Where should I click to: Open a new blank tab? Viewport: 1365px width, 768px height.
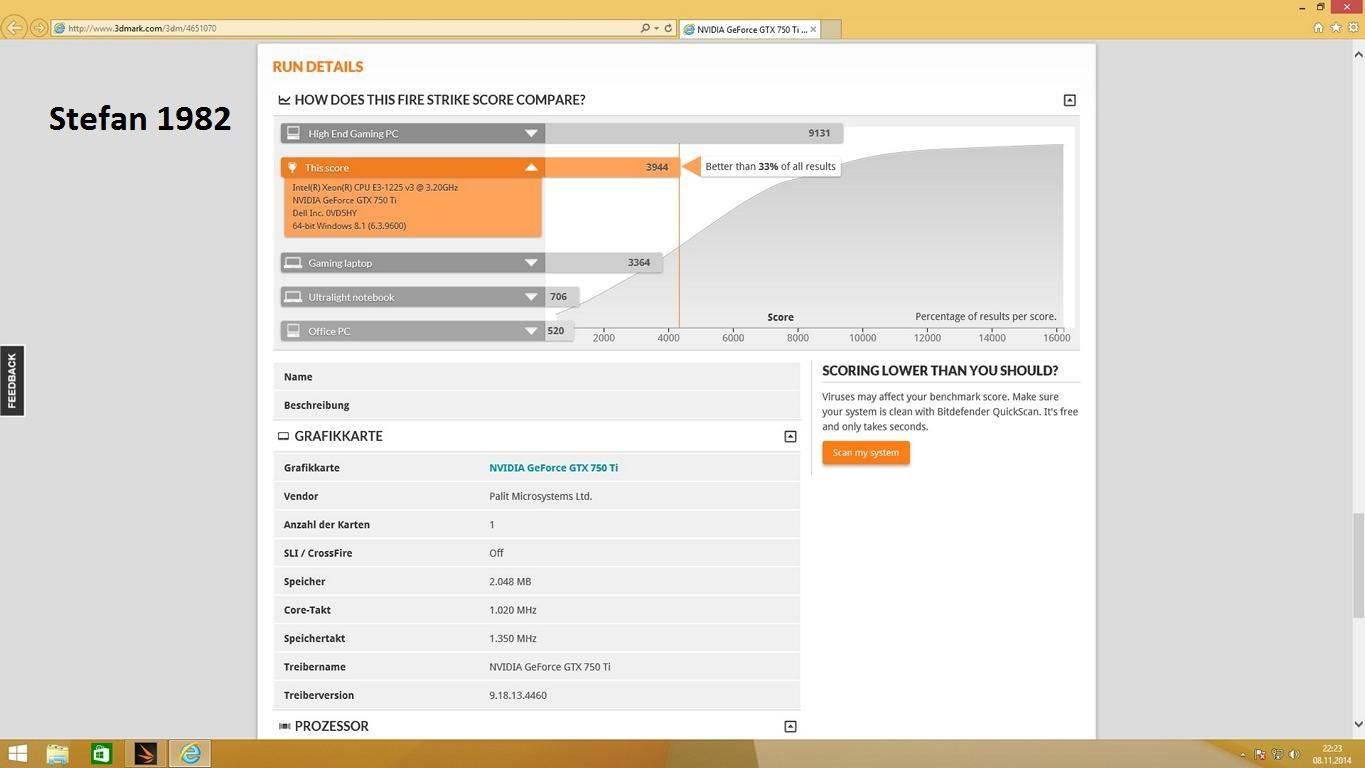click(830, 29)
